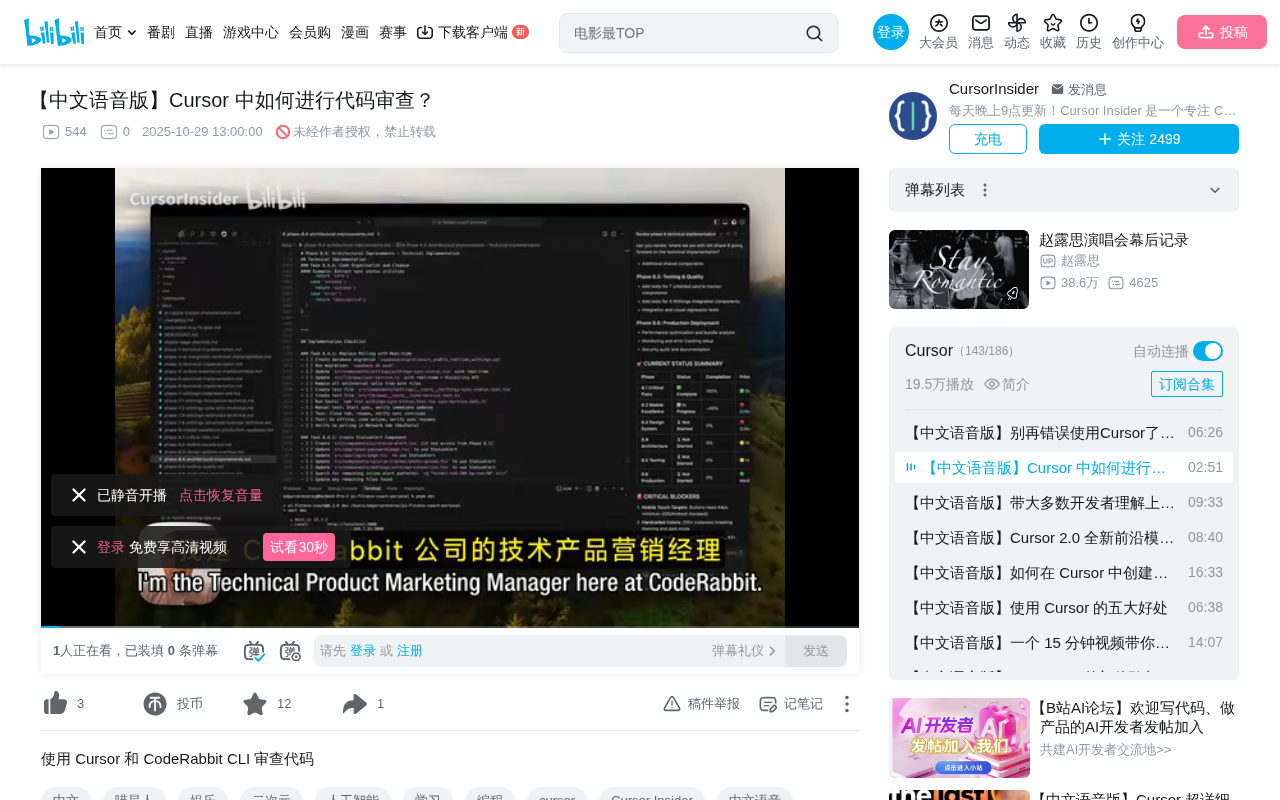
Task: Click the CursorInsider uploader name
Action: (994, 89)
